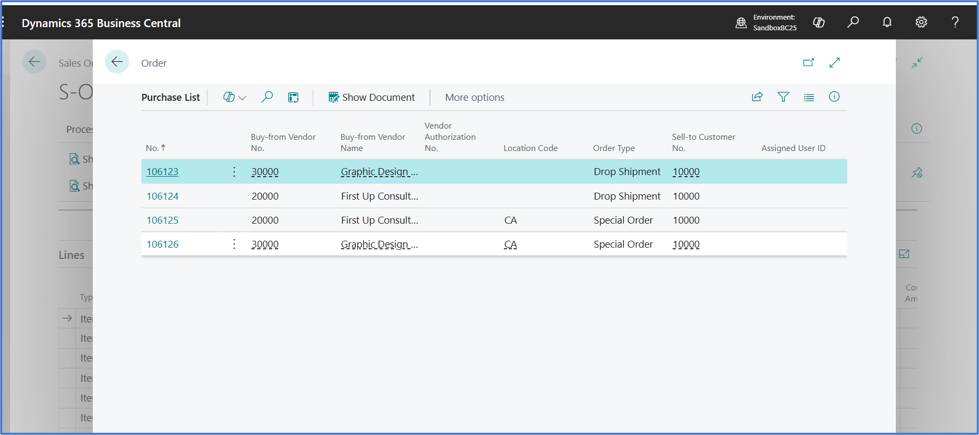Screen dimensions: 979x435
Task: Click Buy-from Vendor No. column header
Action: pos(283,142)
